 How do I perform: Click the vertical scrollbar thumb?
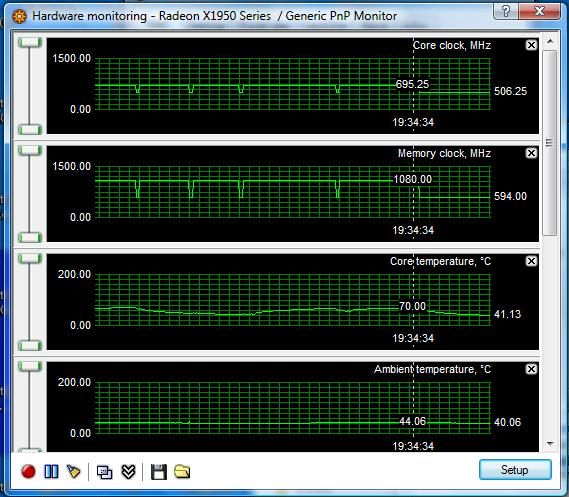pyautogui.click(x=550, y=143)
